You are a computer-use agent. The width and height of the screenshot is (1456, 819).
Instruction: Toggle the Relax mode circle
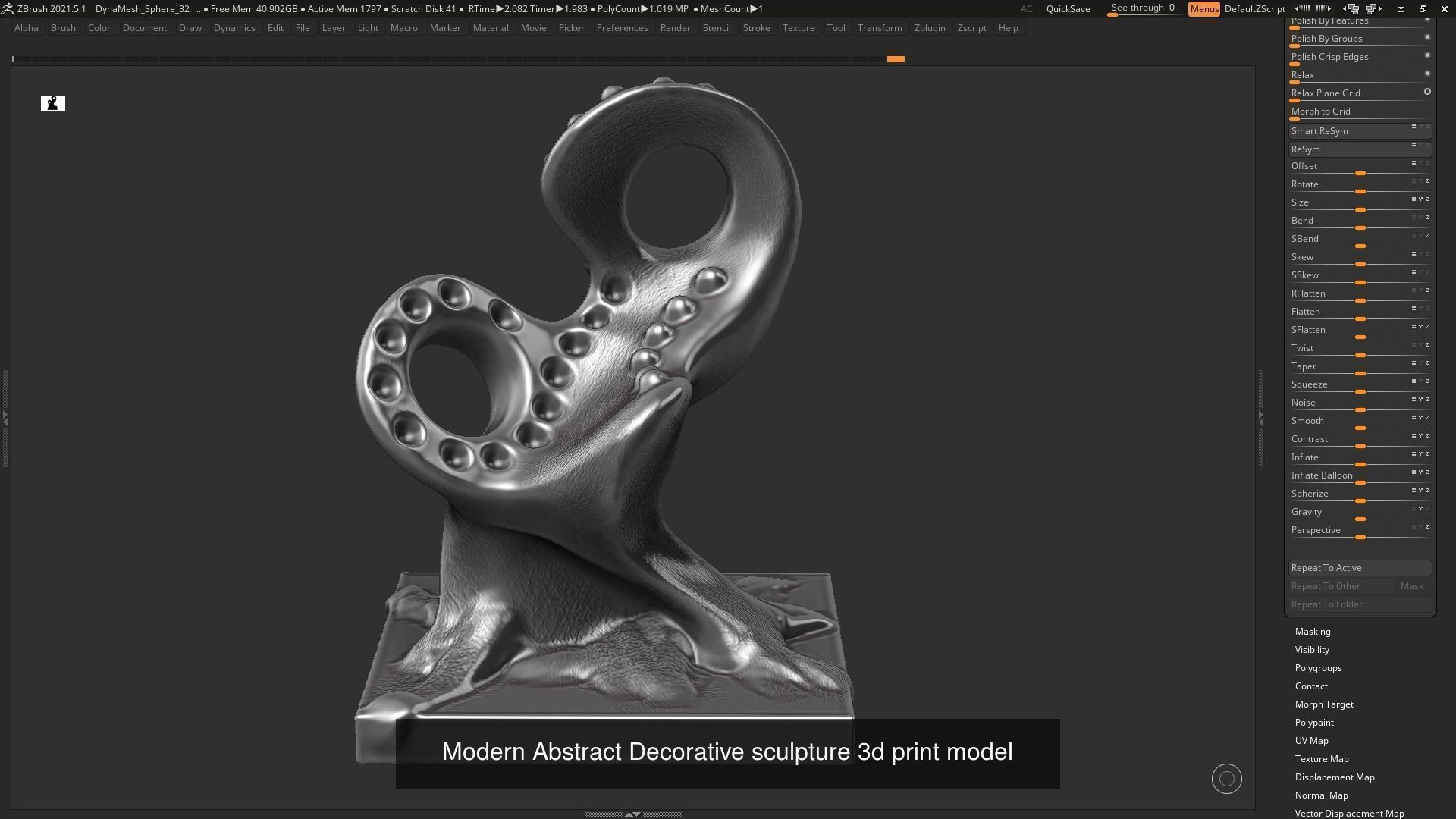tap(1427, 74)
